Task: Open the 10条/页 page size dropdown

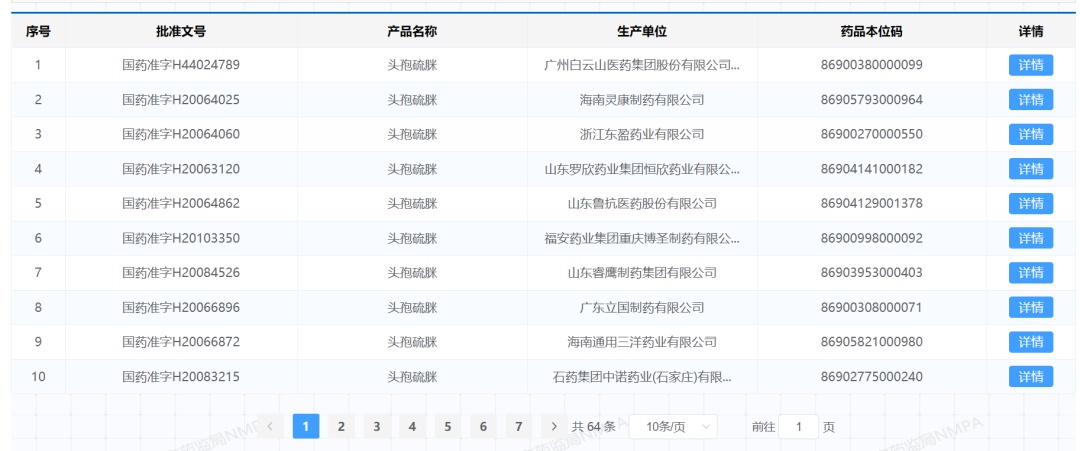Action: point(673,427)
